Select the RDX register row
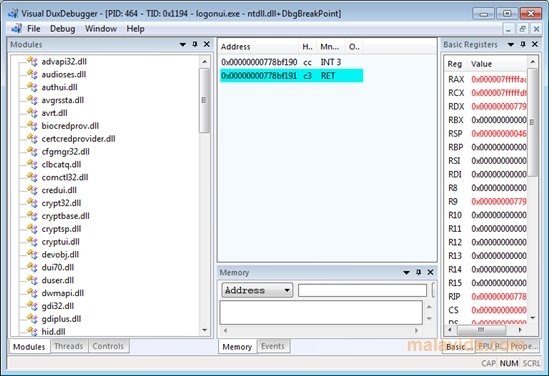This screenshot has width=549, height=376. click(486, 106)
